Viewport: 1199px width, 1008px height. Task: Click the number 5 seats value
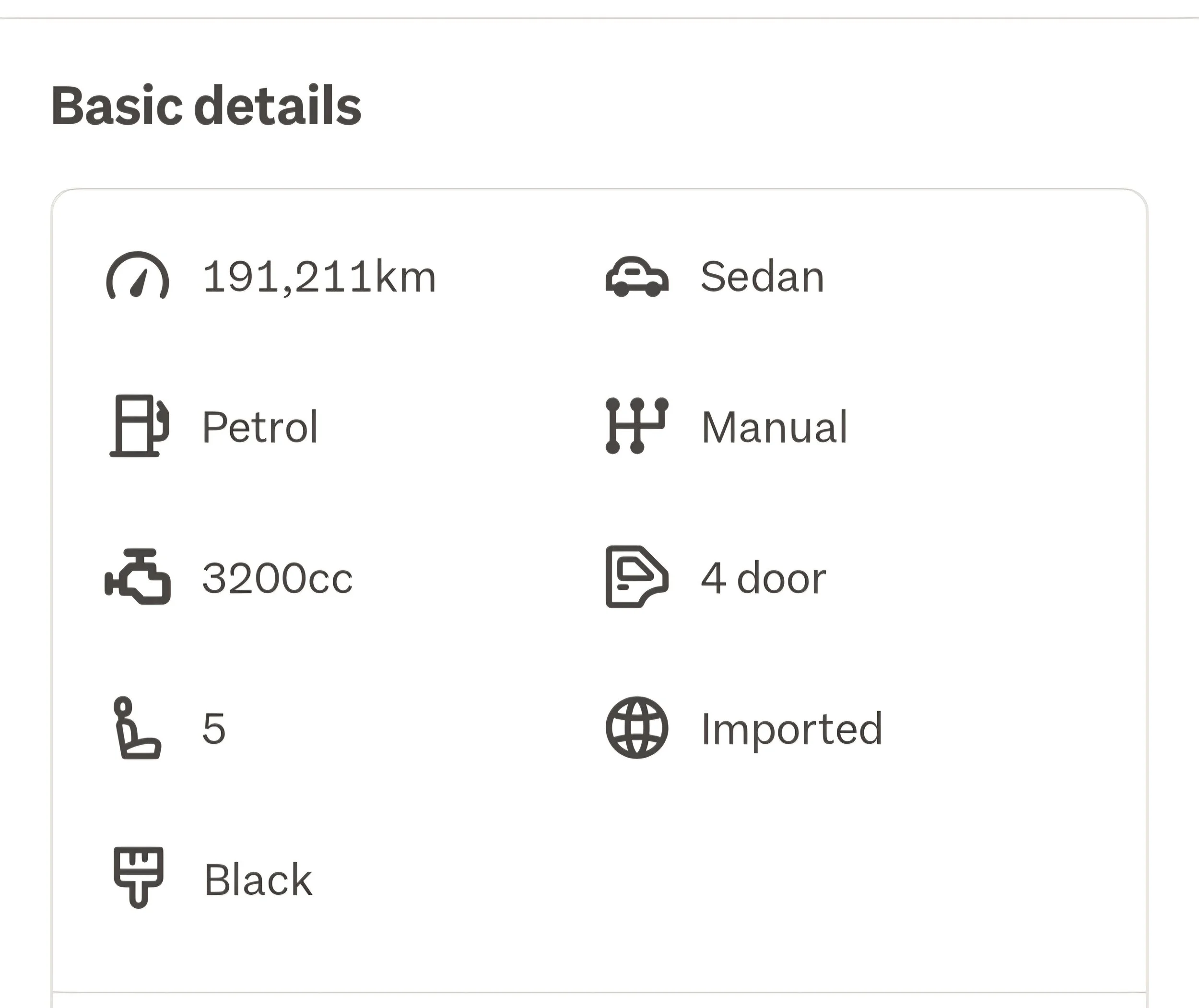point(214,728)
